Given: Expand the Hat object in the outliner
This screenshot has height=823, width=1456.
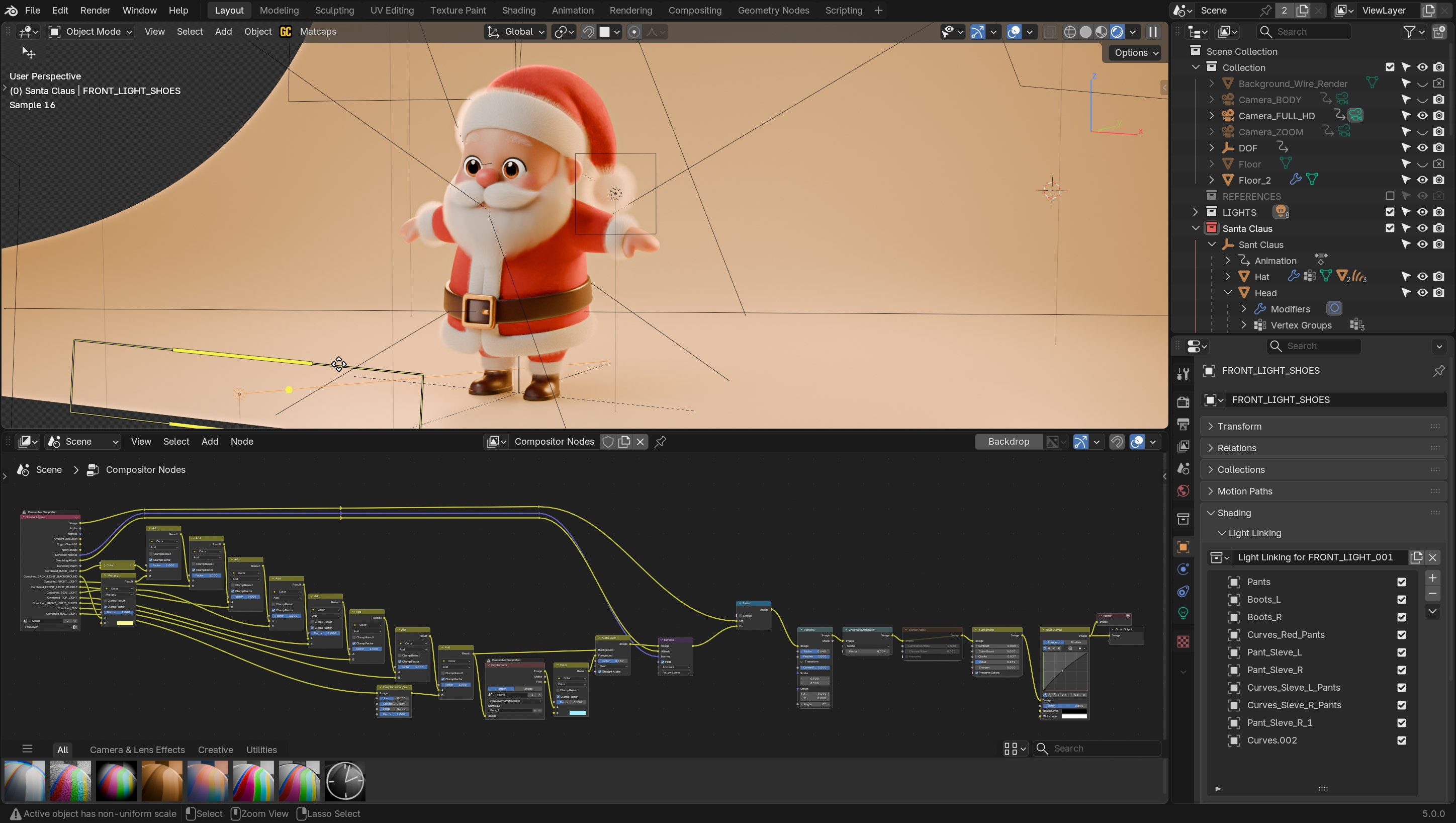Looking at the screenshot, I should coord(1228,277).
